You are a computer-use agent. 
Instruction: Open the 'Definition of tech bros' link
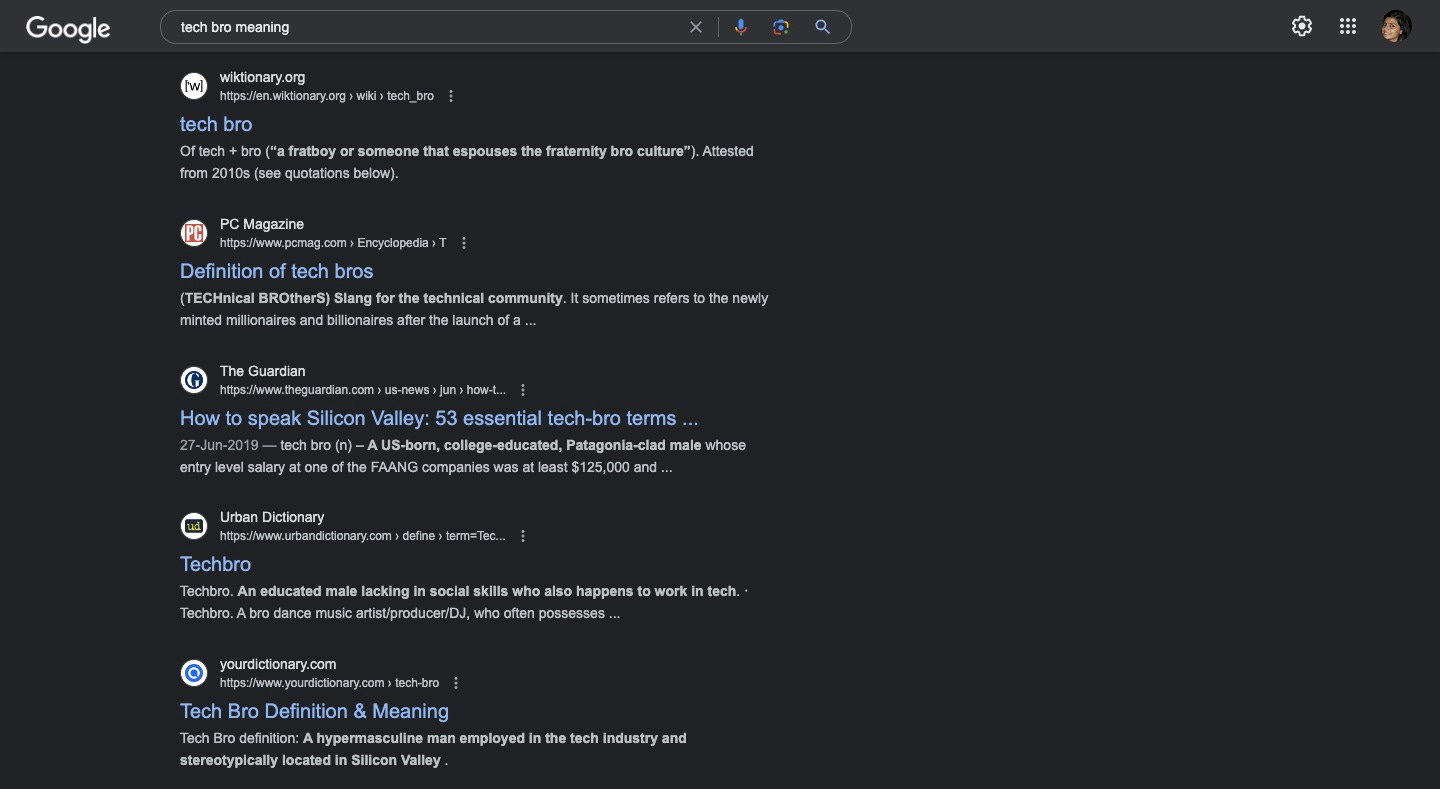pyautogui.click(x=276, y=271)
